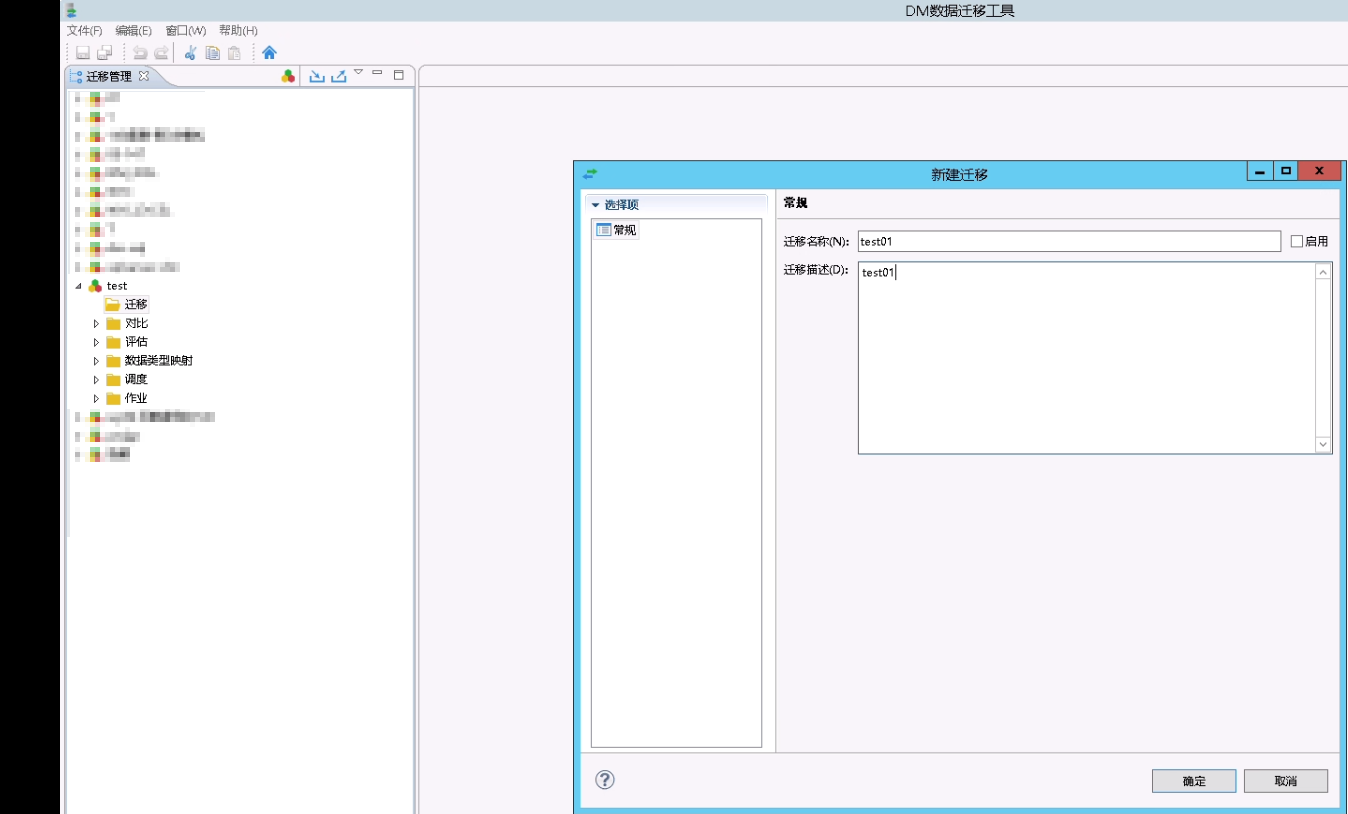
Task: Open the view menu triangle on 迁移管理 panel
Action: [x=358, y=71]
